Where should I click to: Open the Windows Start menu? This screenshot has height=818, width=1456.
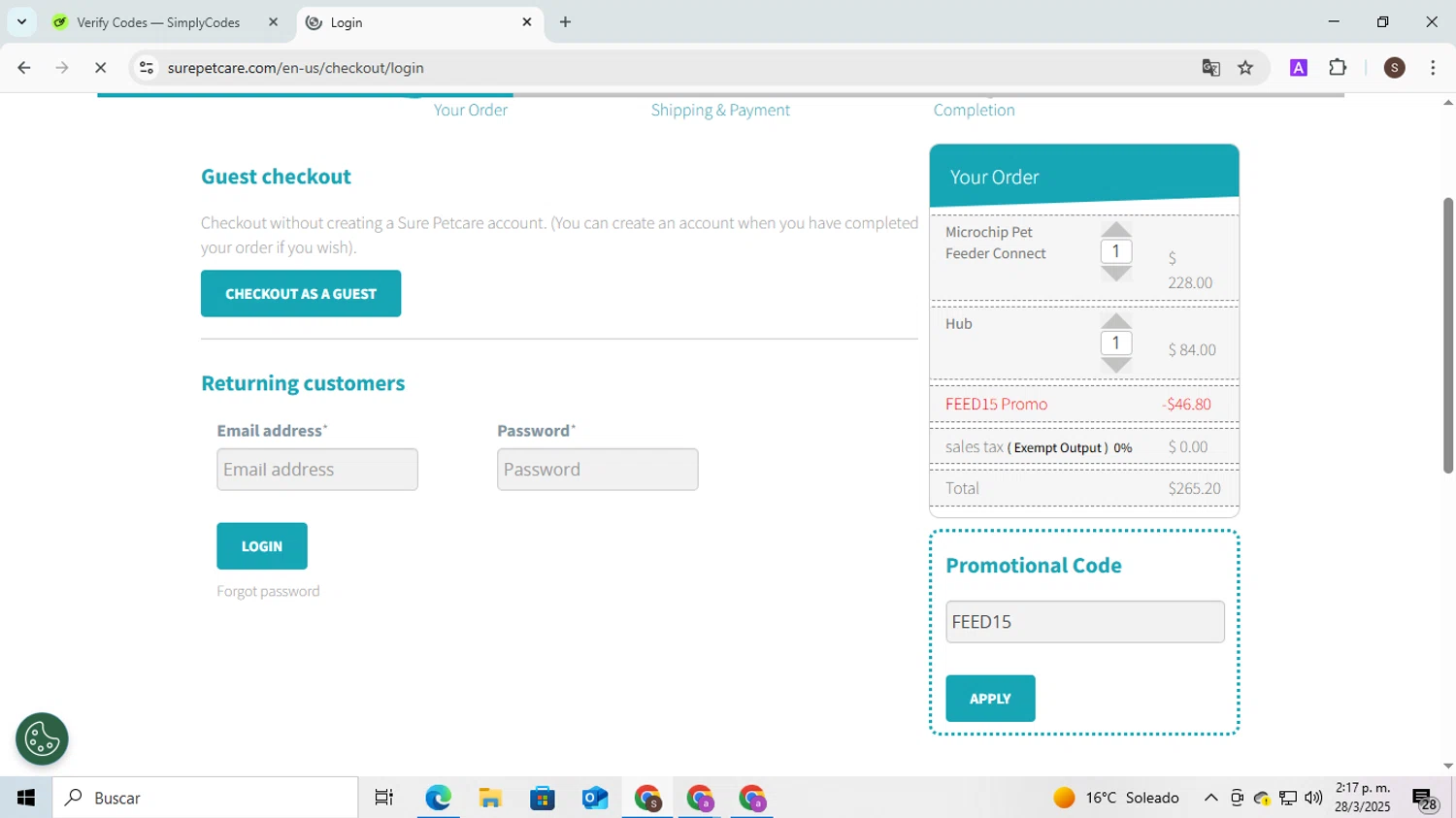pyautogui.click(x=26, y=798)
